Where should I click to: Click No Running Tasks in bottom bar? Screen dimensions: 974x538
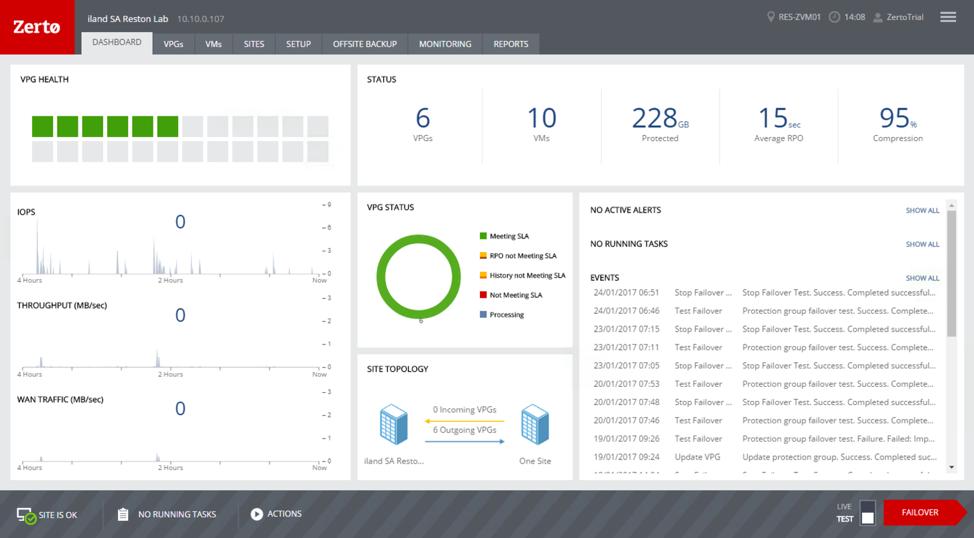pos(177,514)
